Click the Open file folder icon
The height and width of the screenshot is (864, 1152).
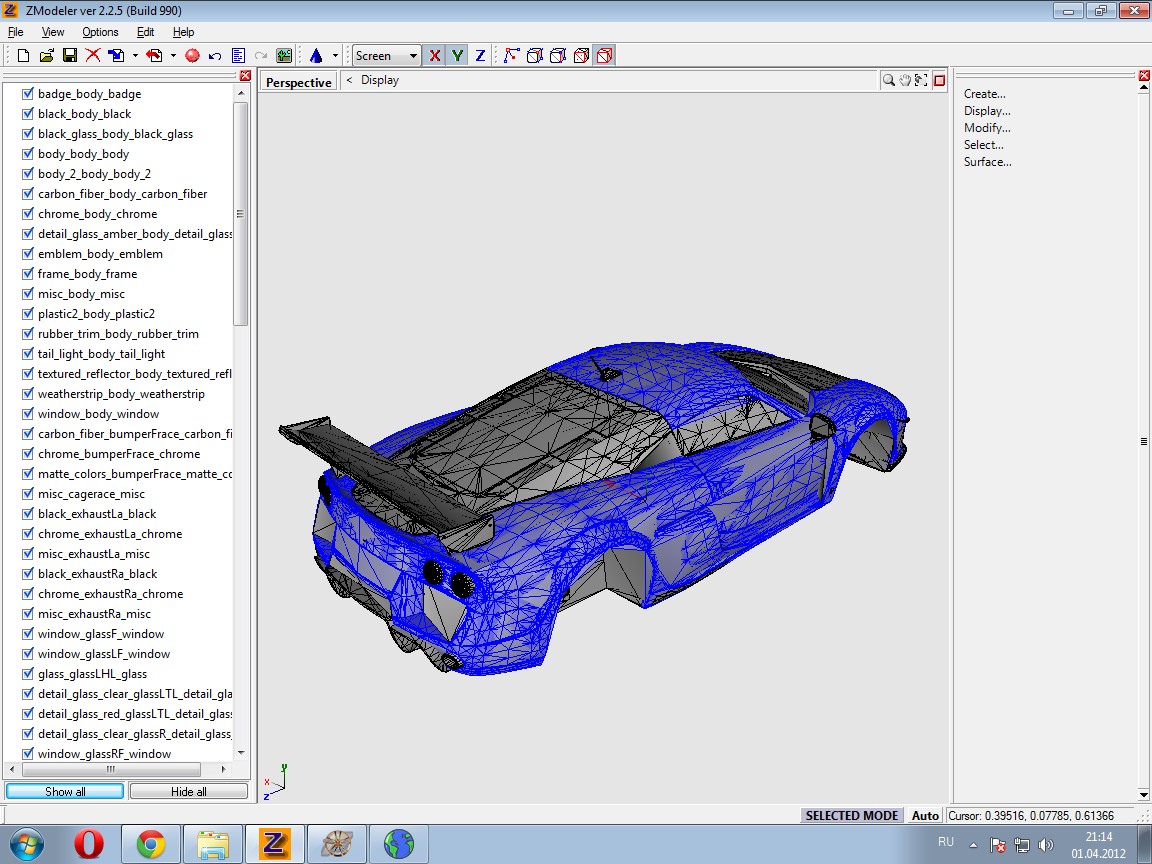point(46,56)
